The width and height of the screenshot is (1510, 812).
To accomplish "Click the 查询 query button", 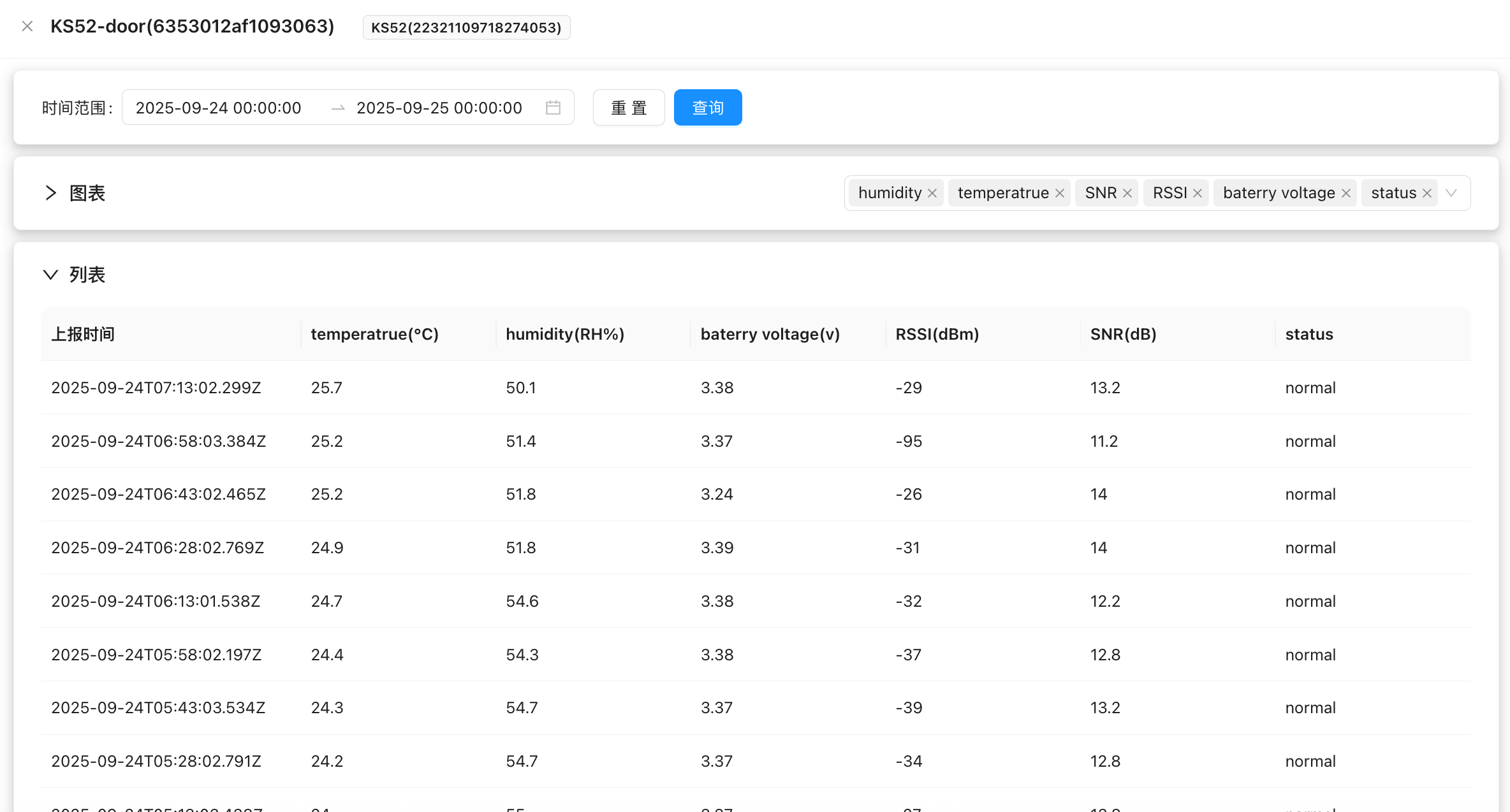I will [x=707, y=108].
